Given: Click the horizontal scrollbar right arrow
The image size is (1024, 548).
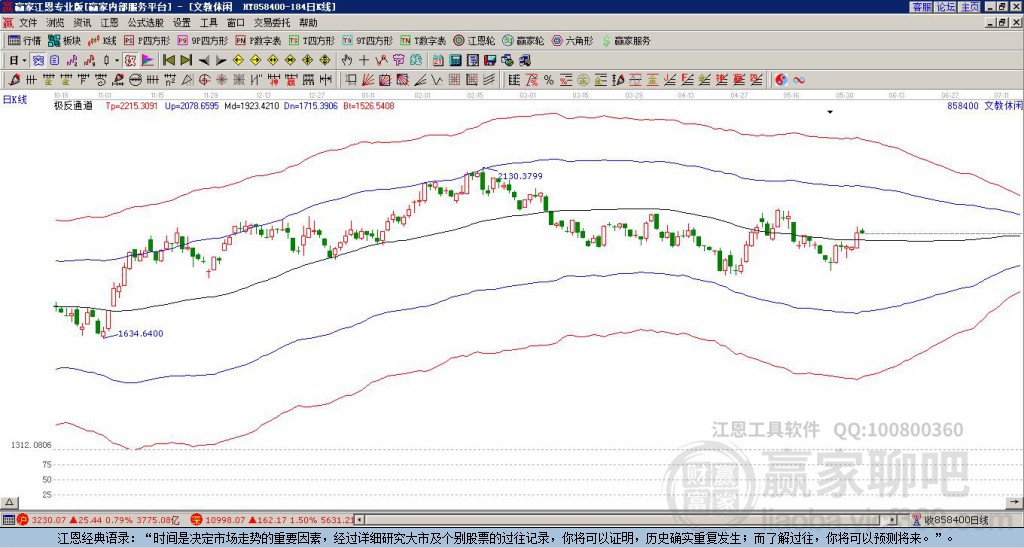Looking at the screenshot, I should pyautogui.click(x=893, y=520).
